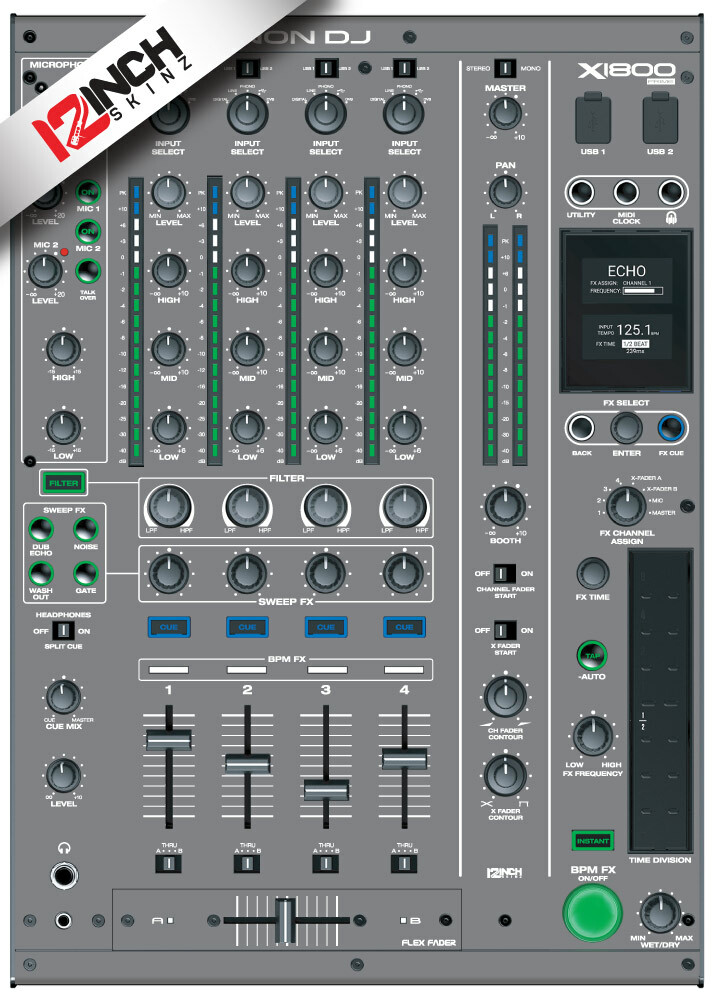Tap the TIME DIVISION touch strip

coord(660,700)
